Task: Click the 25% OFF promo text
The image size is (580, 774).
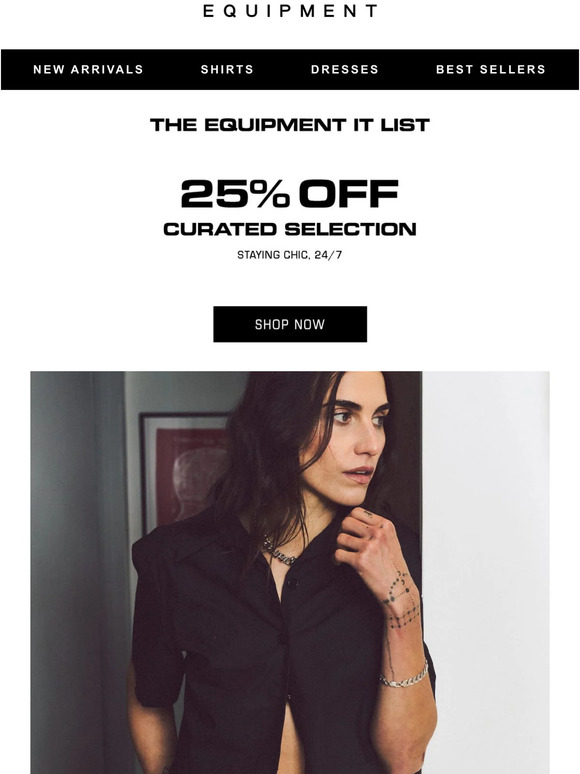Action: [x=290, y=193]
